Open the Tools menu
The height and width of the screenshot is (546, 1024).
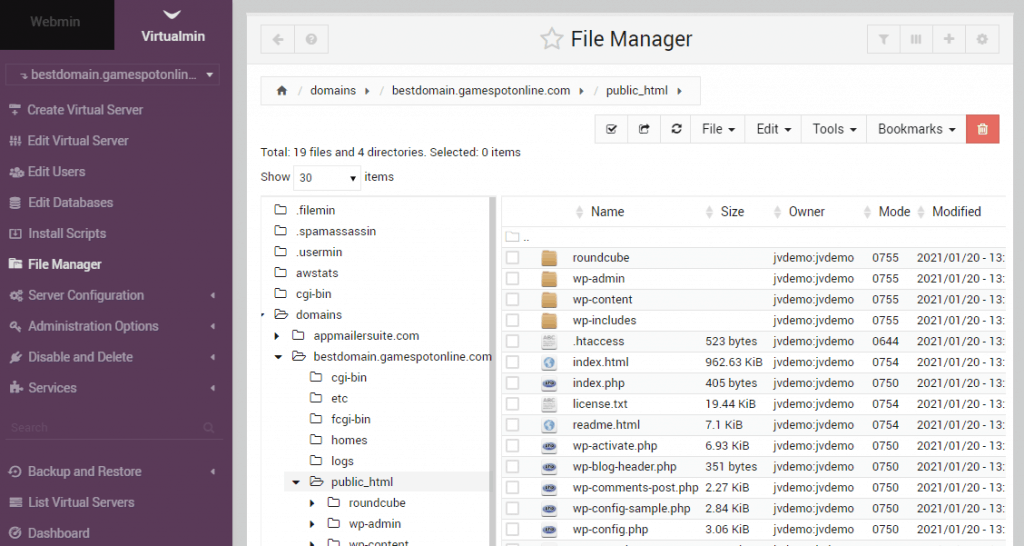[x=834, y=129]
